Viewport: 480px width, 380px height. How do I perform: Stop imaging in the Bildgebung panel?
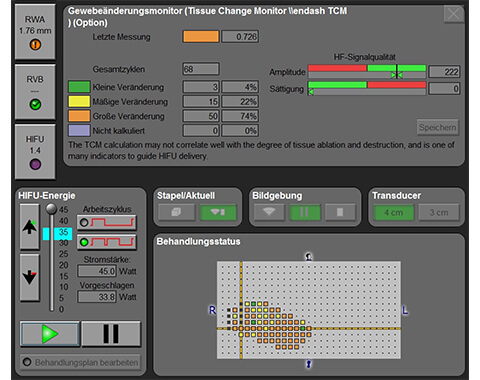coord(340,212)
